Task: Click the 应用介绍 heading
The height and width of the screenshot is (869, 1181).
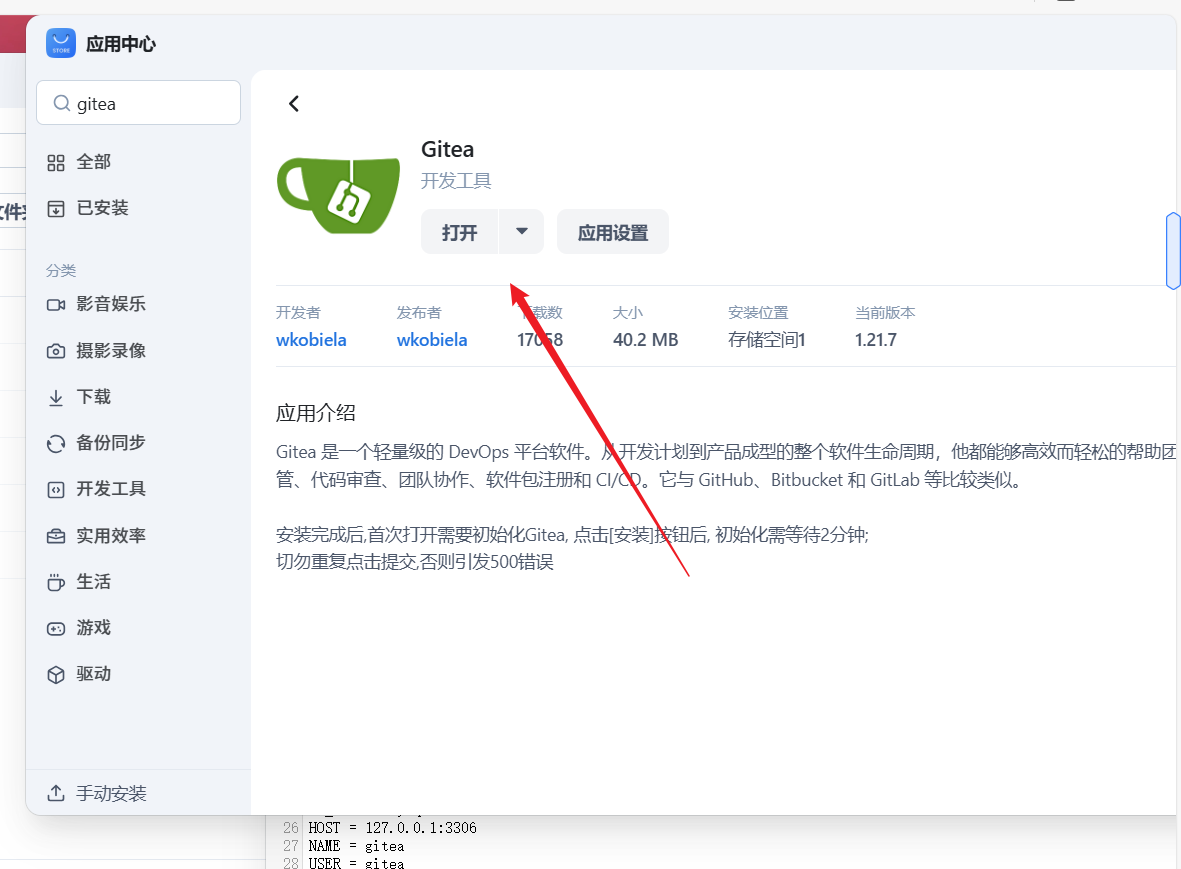Action: click(316, 413)
